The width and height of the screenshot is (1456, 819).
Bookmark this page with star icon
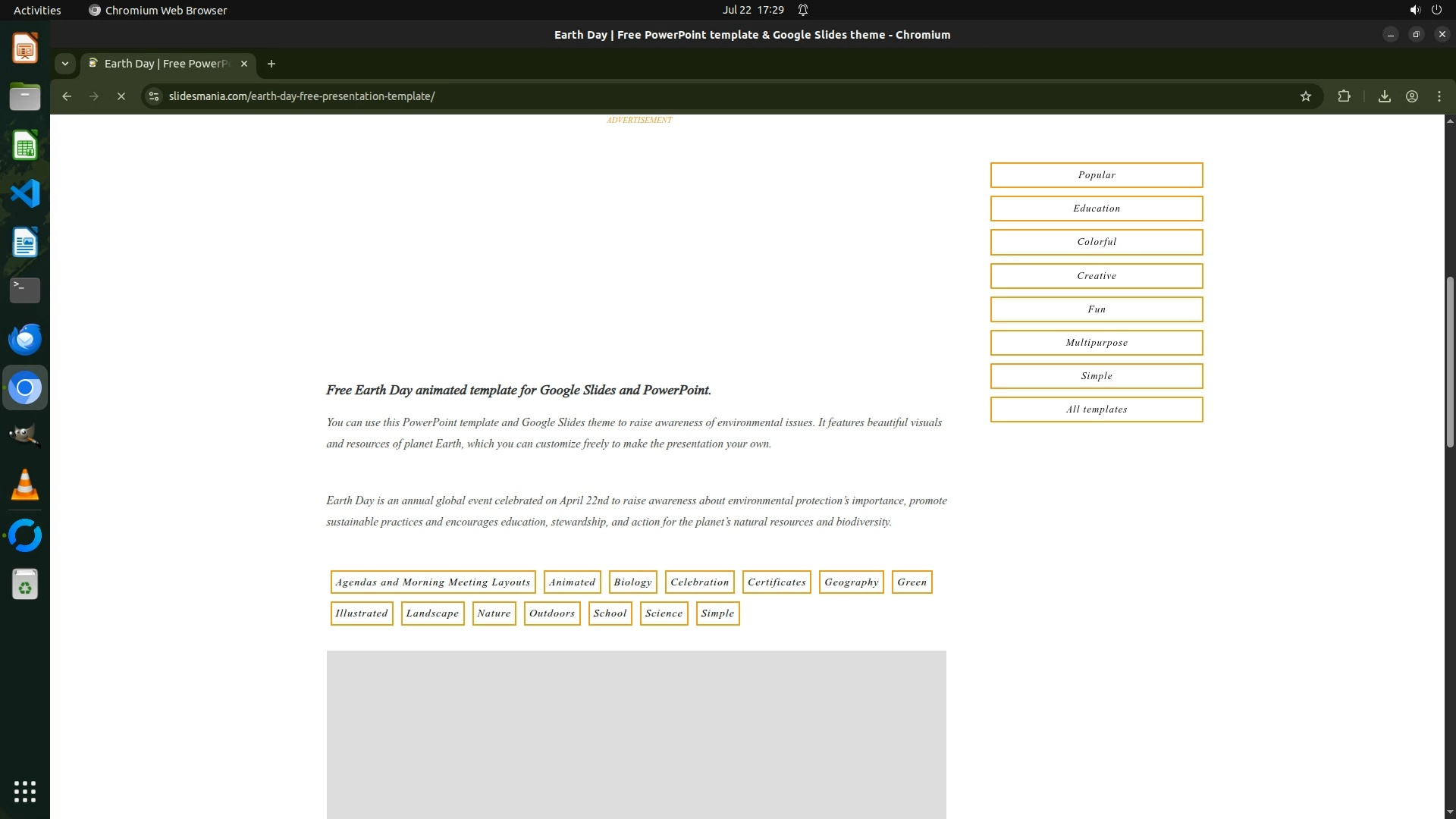(1305, 96)
